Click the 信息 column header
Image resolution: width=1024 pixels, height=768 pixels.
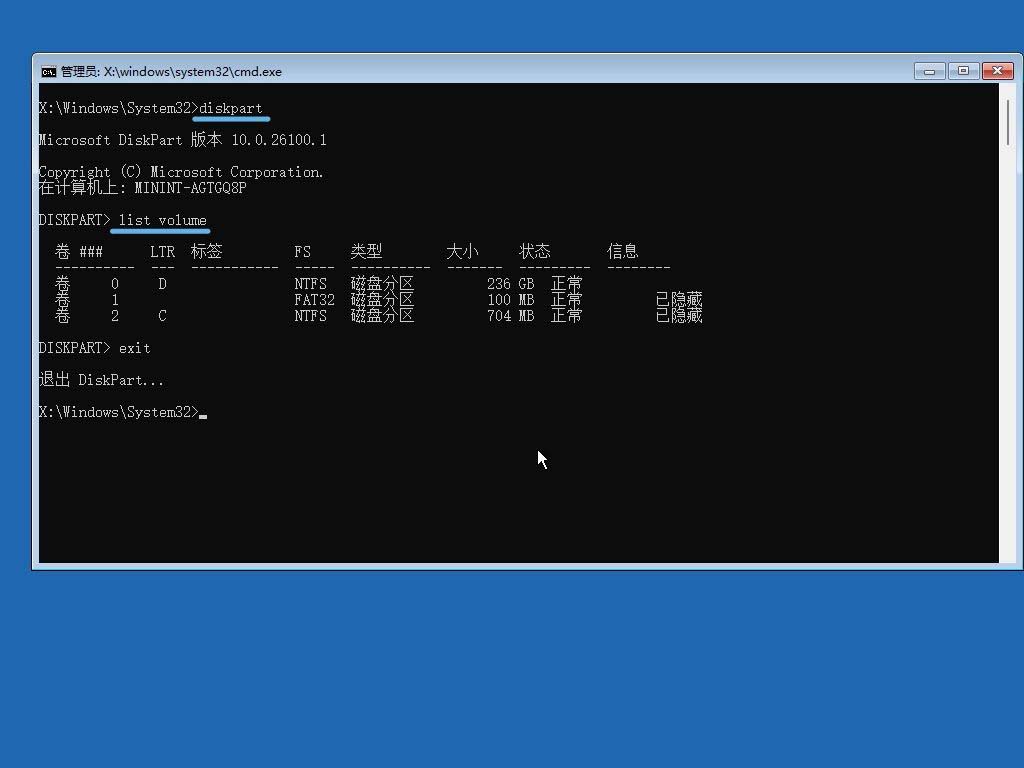coord(622,251)
